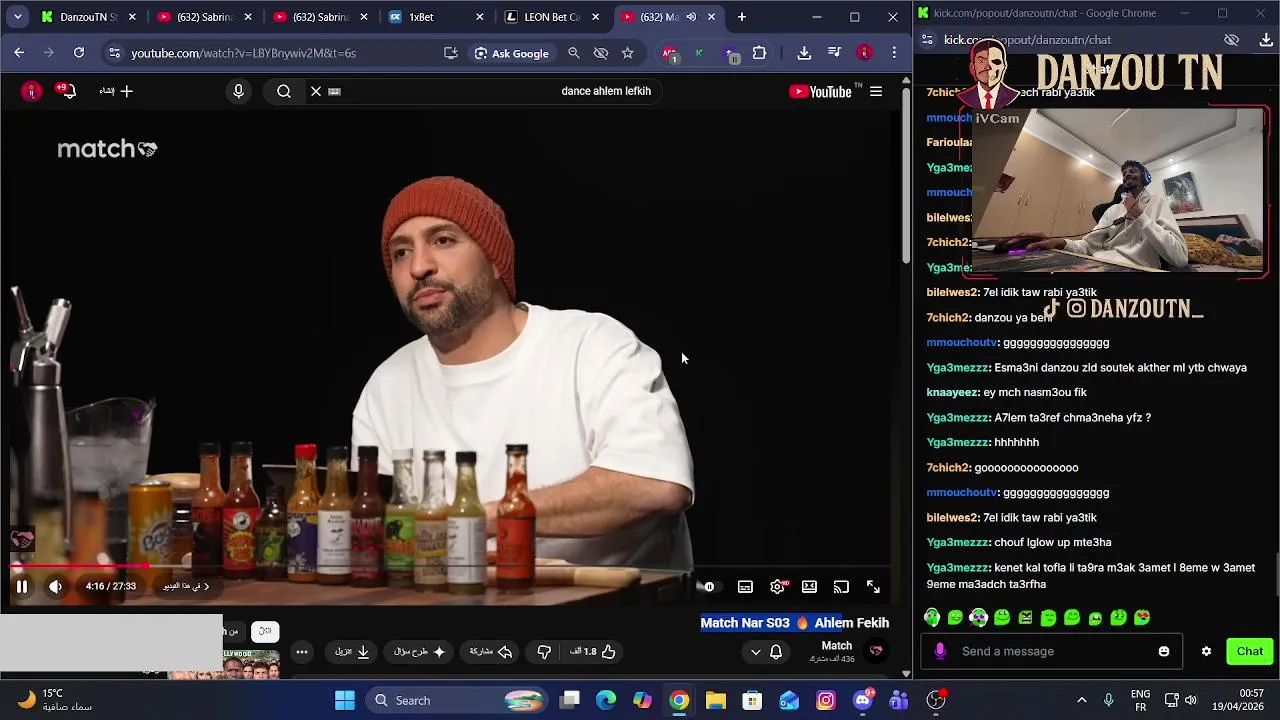
Task: Go back in browser history
Action: pyautogui.click(x=19, y=53)
